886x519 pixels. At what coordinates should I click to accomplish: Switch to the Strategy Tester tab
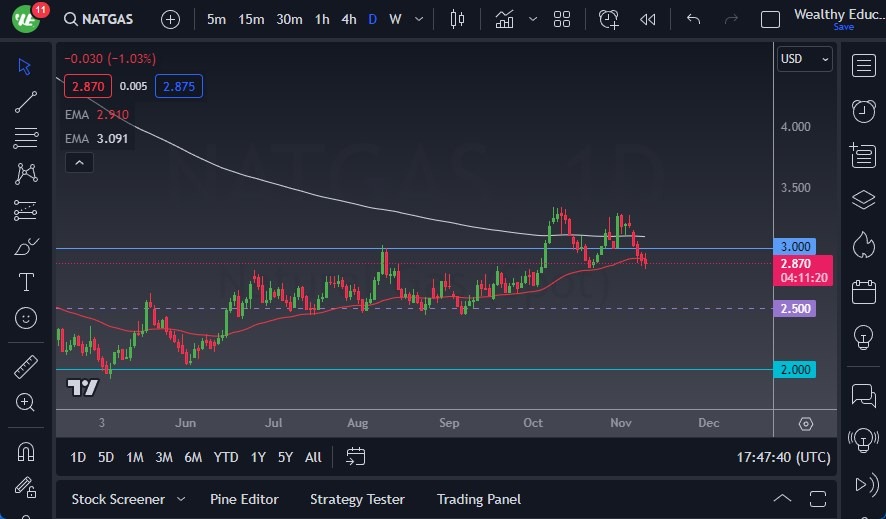pos(357,499)
